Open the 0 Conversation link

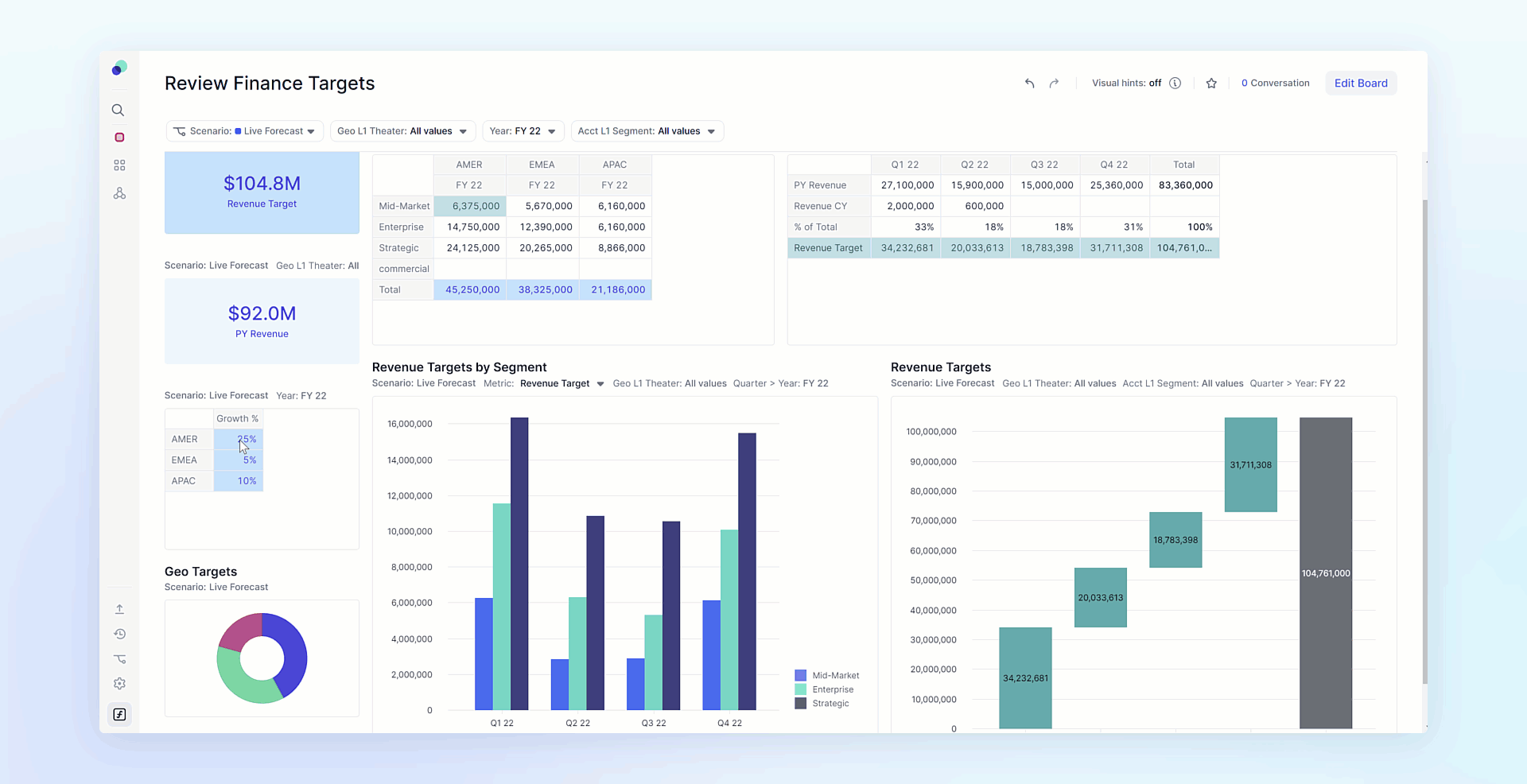[x=1275, y=83]
